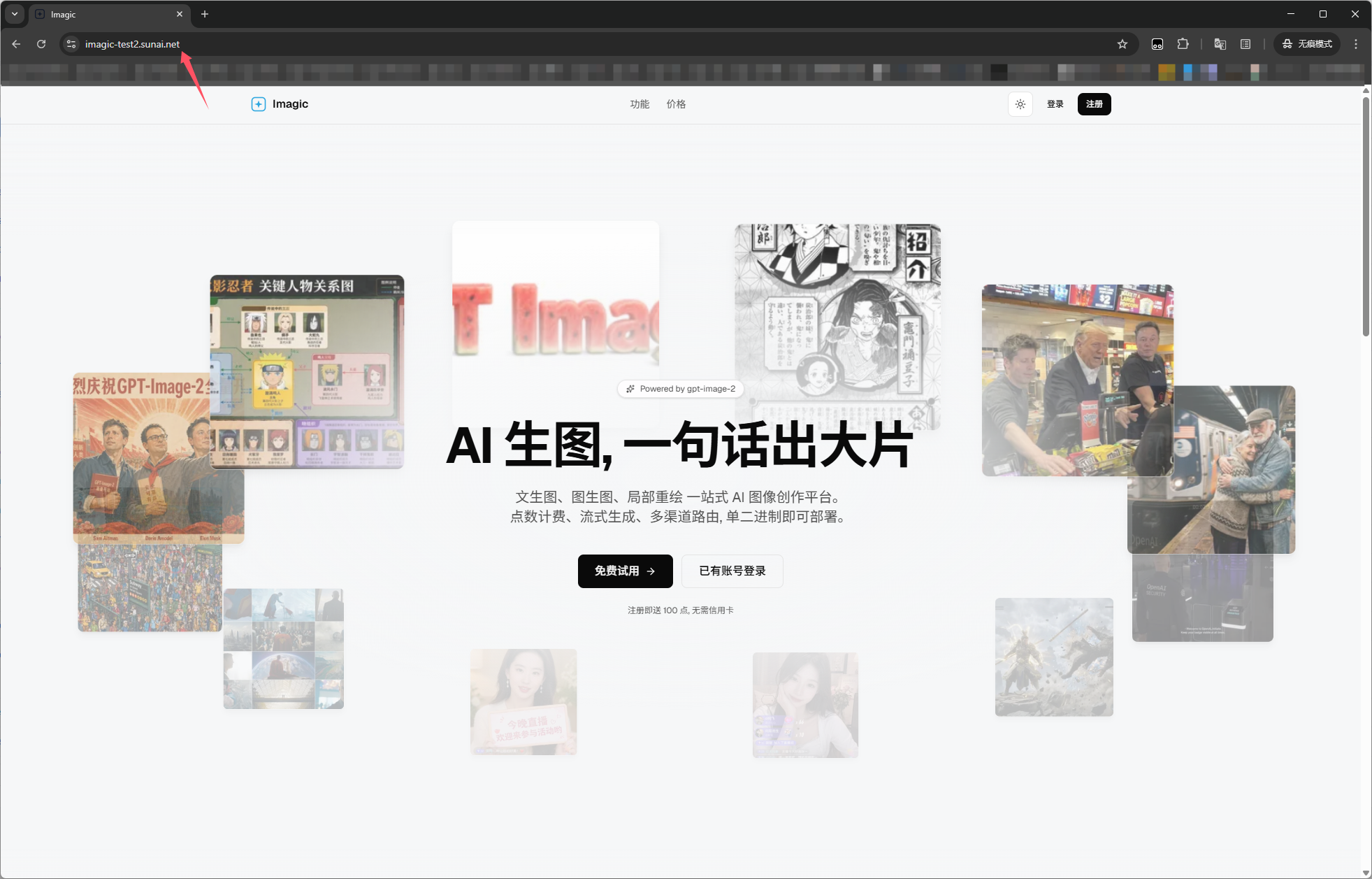This screenshot has height=879, width=1372.
Task: Click the Powered by gpt-image-2 badge
Action: [x=681, y=389]
